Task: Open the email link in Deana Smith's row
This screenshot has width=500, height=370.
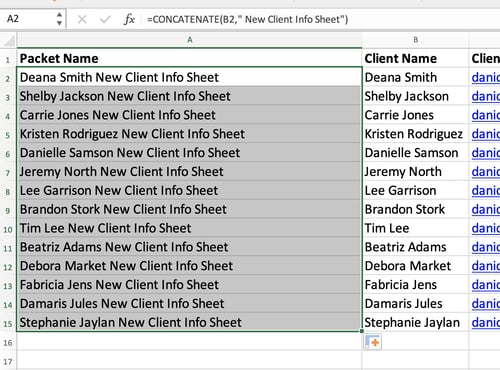Action: (486, 77)
